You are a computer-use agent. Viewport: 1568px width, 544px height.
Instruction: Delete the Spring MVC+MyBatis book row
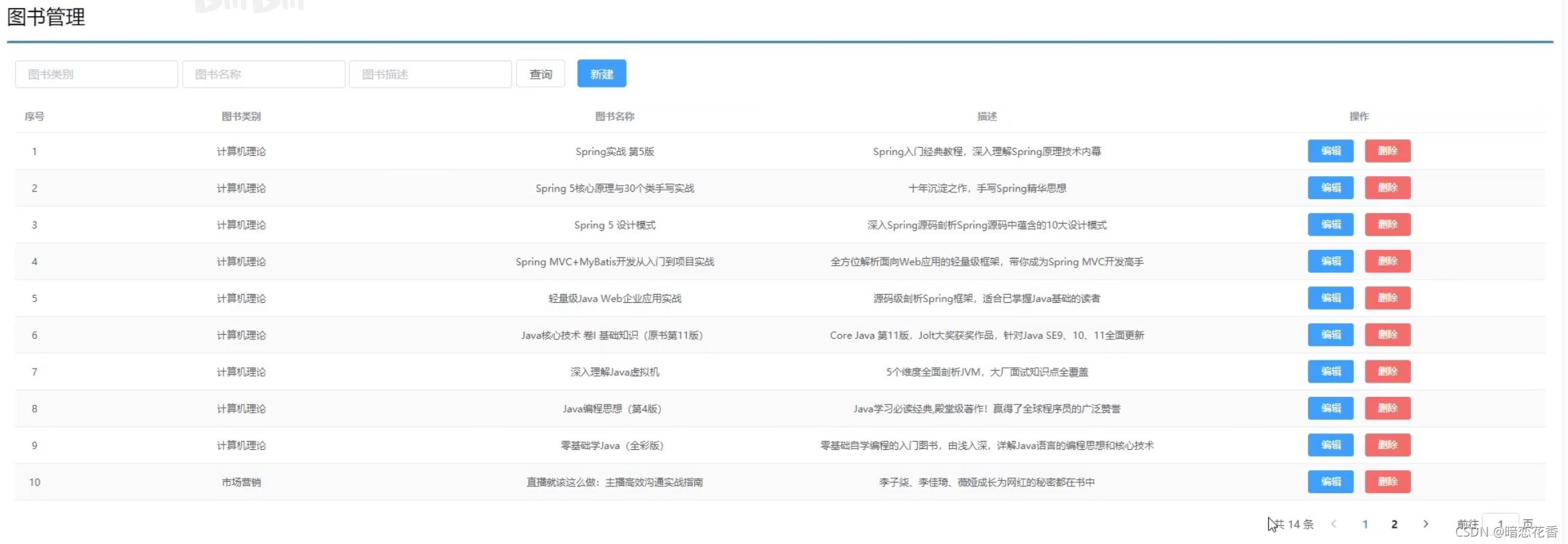[x=1387, y=261]
